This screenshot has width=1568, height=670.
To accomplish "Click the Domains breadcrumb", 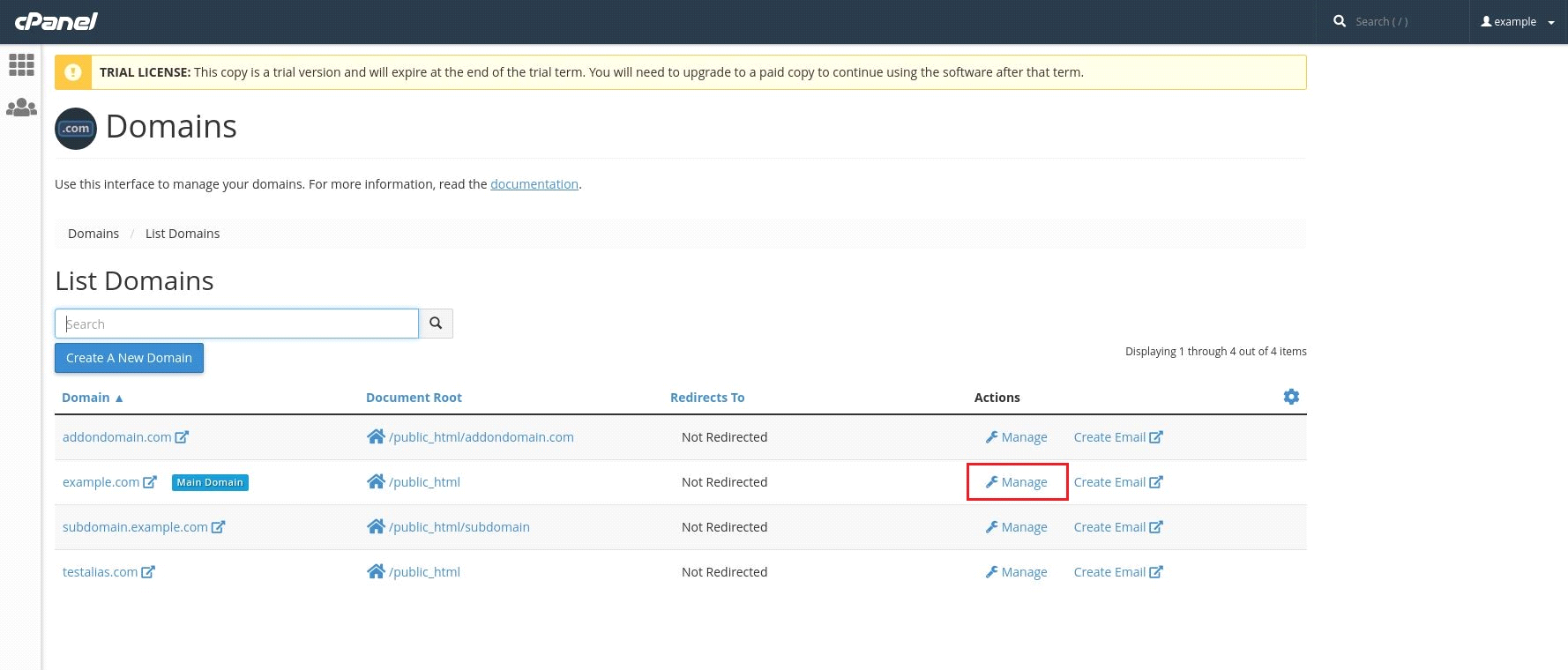I will (x=93, y=234).
